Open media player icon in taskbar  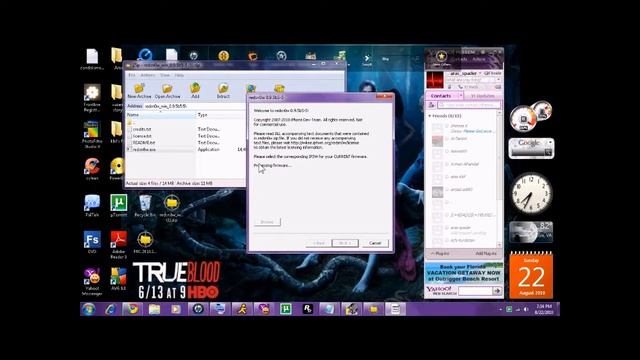176,309
